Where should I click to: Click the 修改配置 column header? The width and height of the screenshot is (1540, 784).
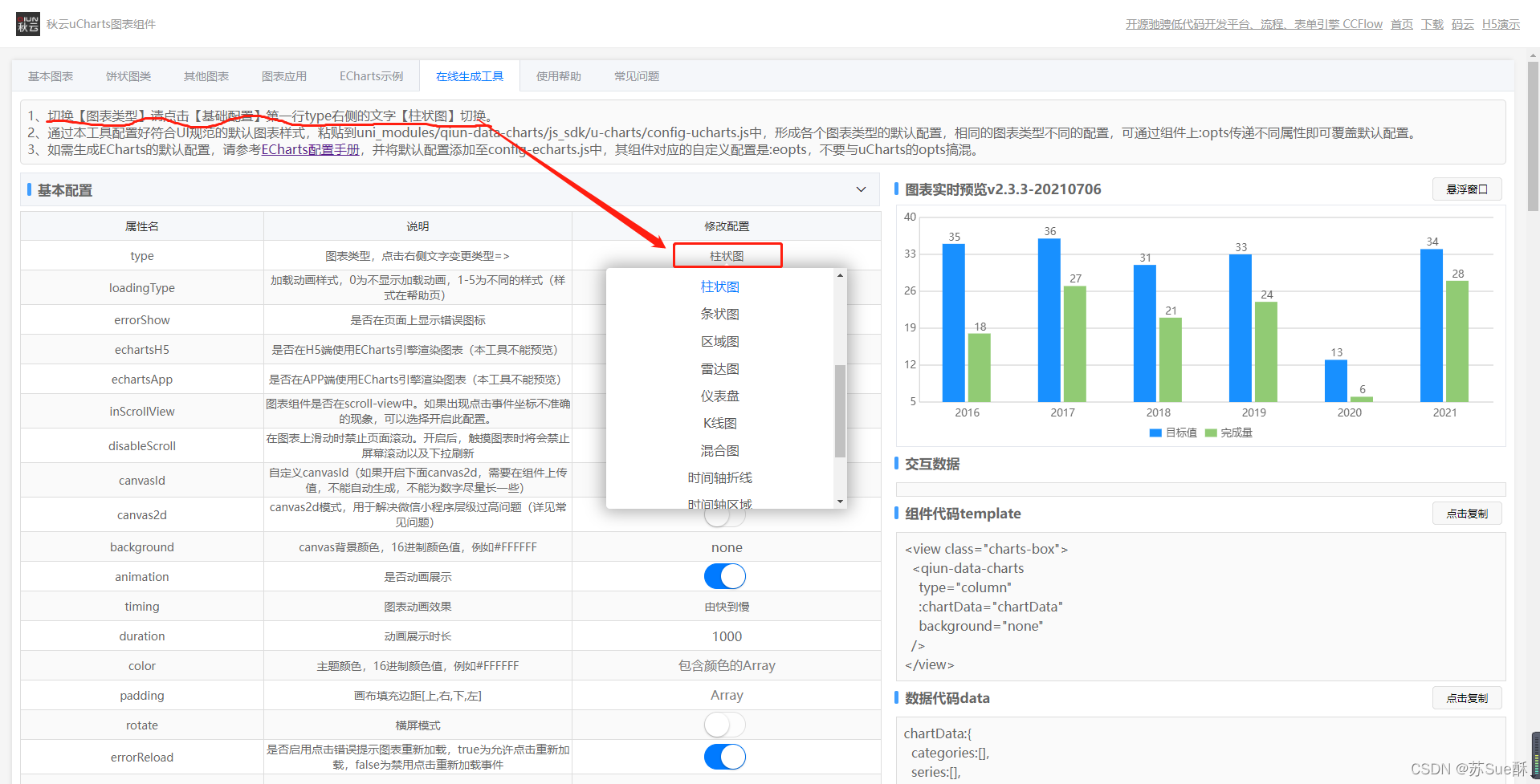(x=727, y=226)
